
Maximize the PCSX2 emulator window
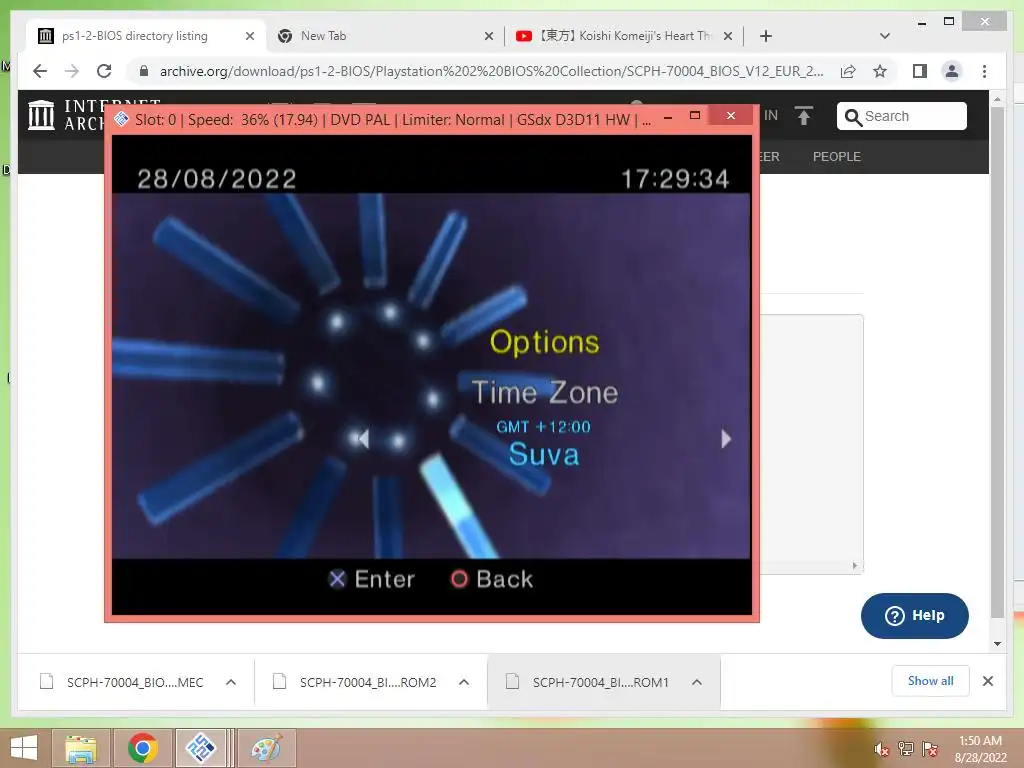[x=695, y=116]
